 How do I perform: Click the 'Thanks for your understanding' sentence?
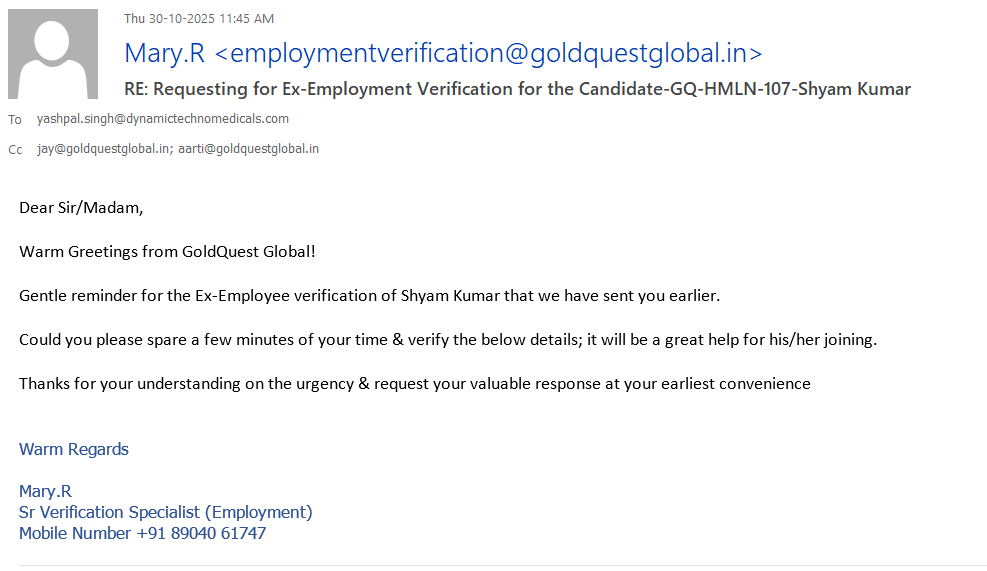coord(414,384)
